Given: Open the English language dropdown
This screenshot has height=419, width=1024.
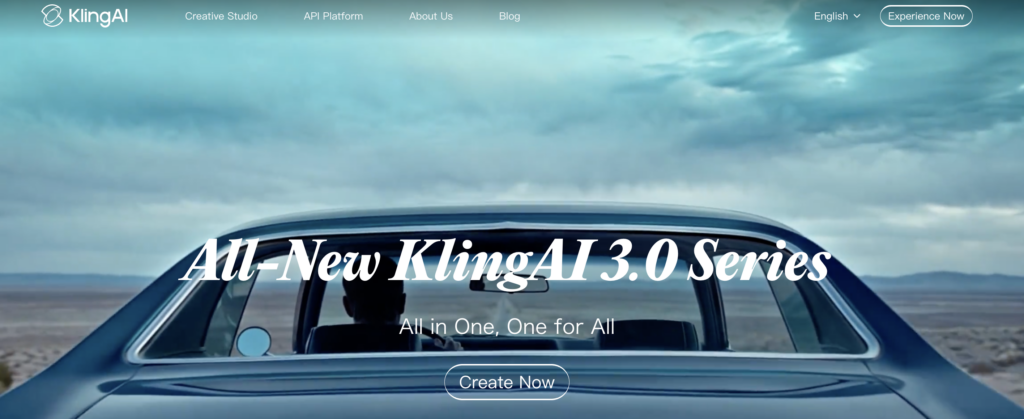Looking at the screenshot, I should coord(837,16).
